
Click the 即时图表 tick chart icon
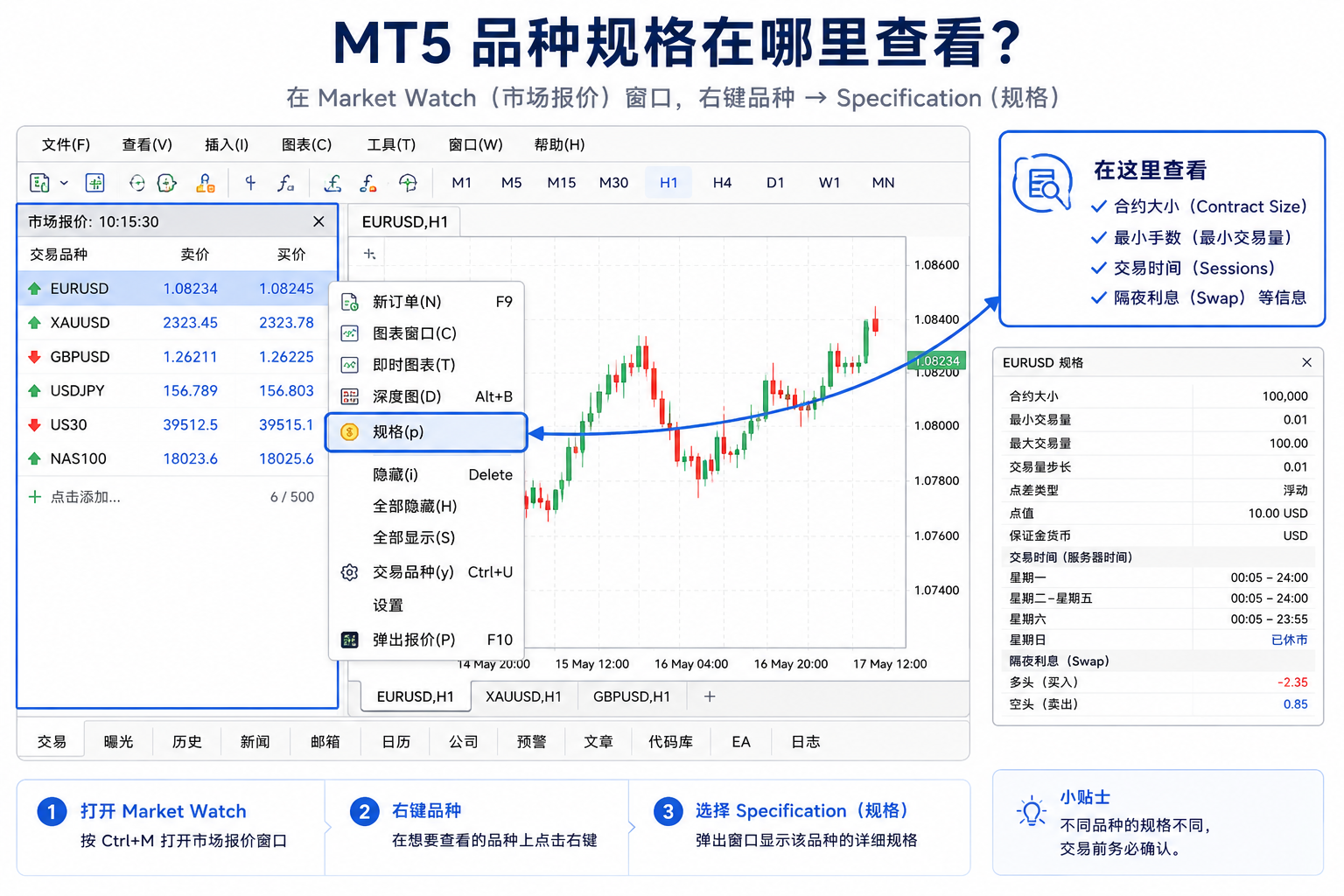(349, 365)
